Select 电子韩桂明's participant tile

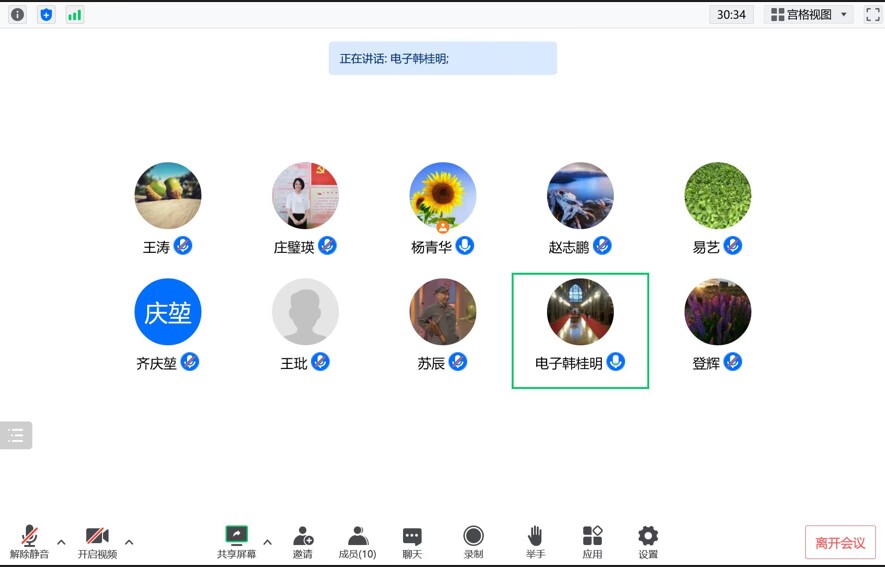click(580, 330)
